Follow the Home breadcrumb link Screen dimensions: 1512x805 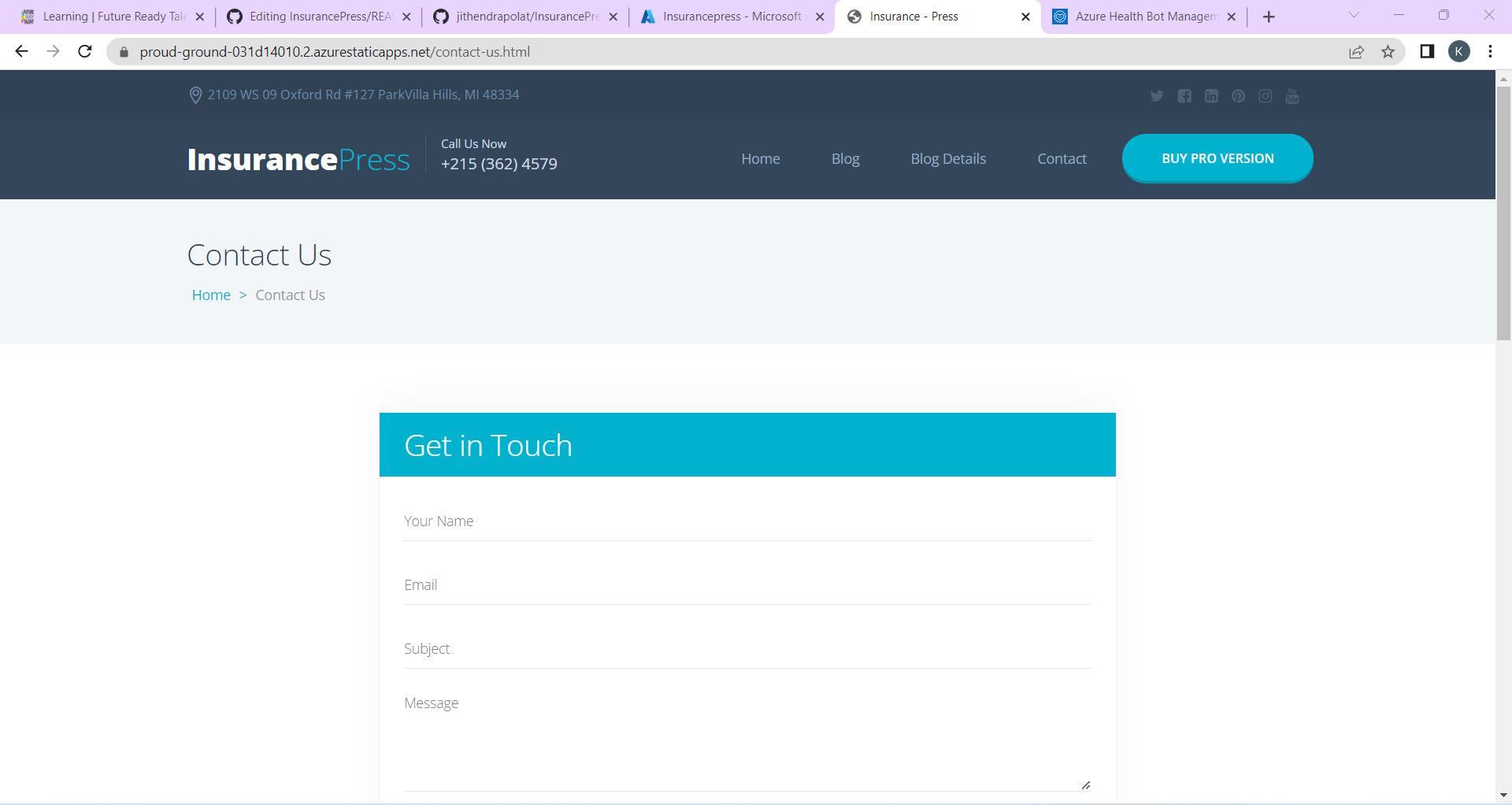[x=211, y=295]
